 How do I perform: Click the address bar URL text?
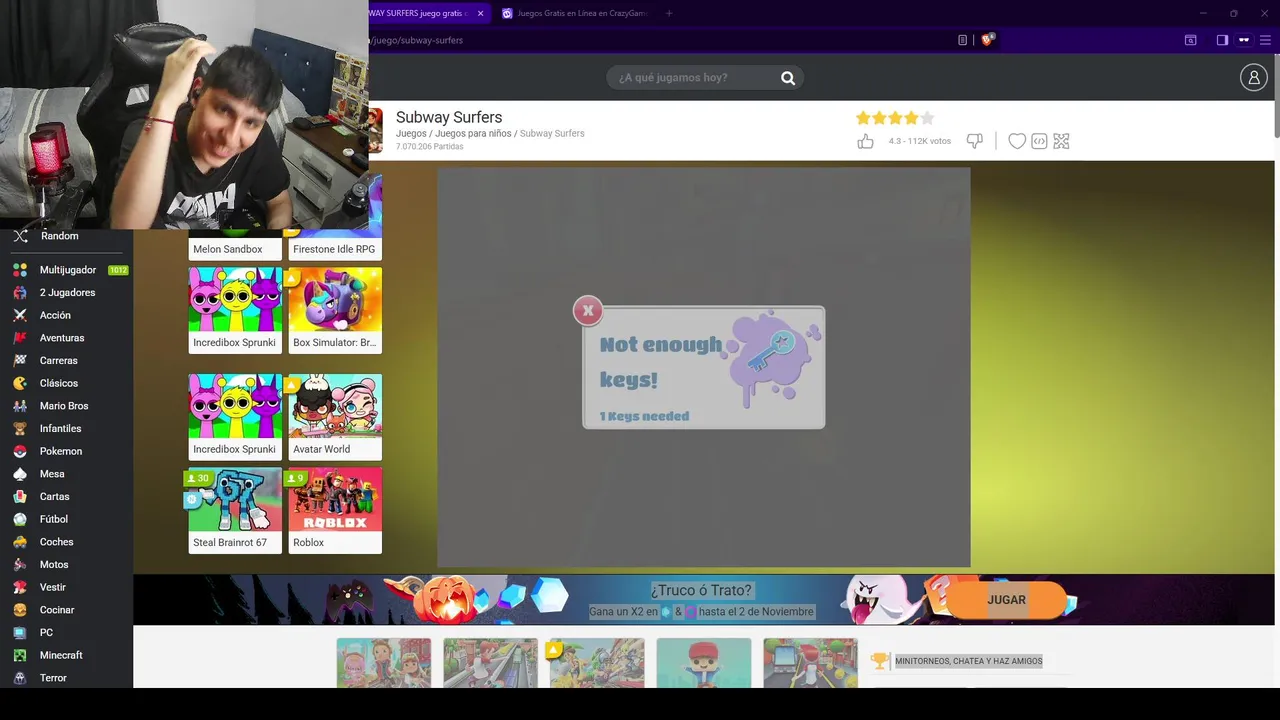click(x=417, y=40)
